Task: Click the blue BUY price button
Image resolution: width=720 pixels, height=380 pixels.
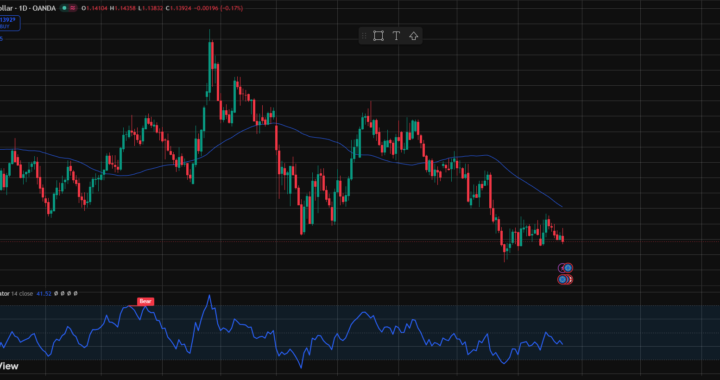Action: [9, 23]
